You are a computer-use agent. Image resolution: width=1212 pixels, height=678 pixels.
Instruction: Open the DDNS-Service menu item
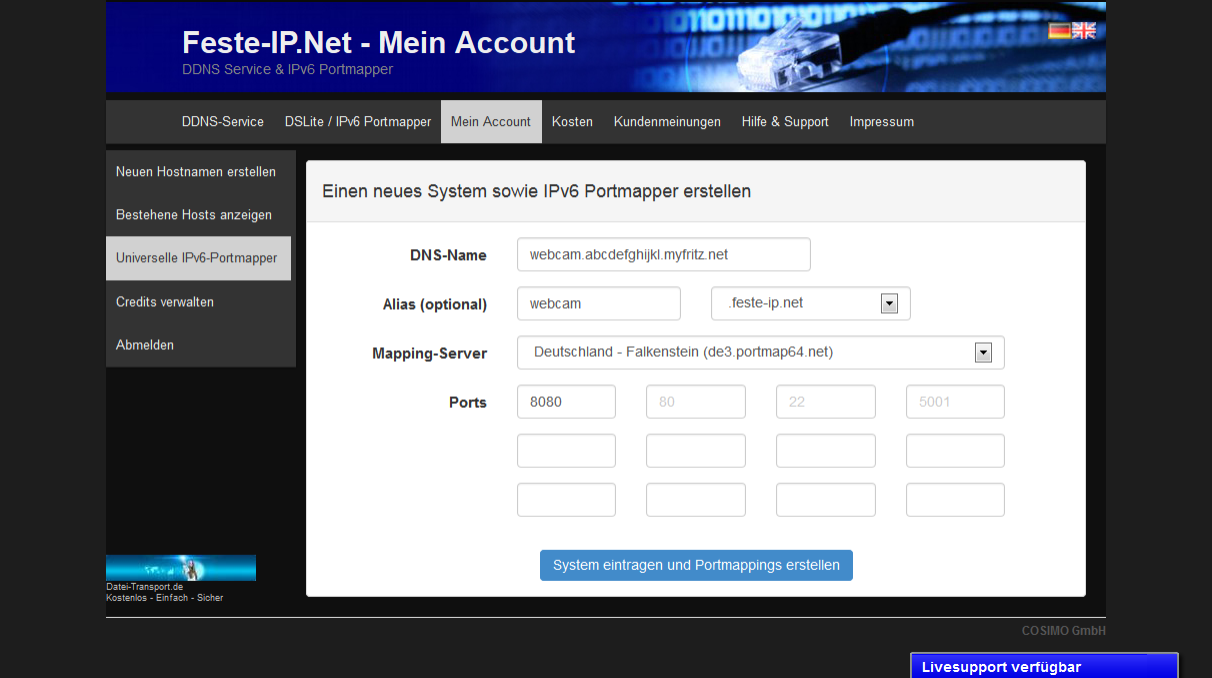223,122
